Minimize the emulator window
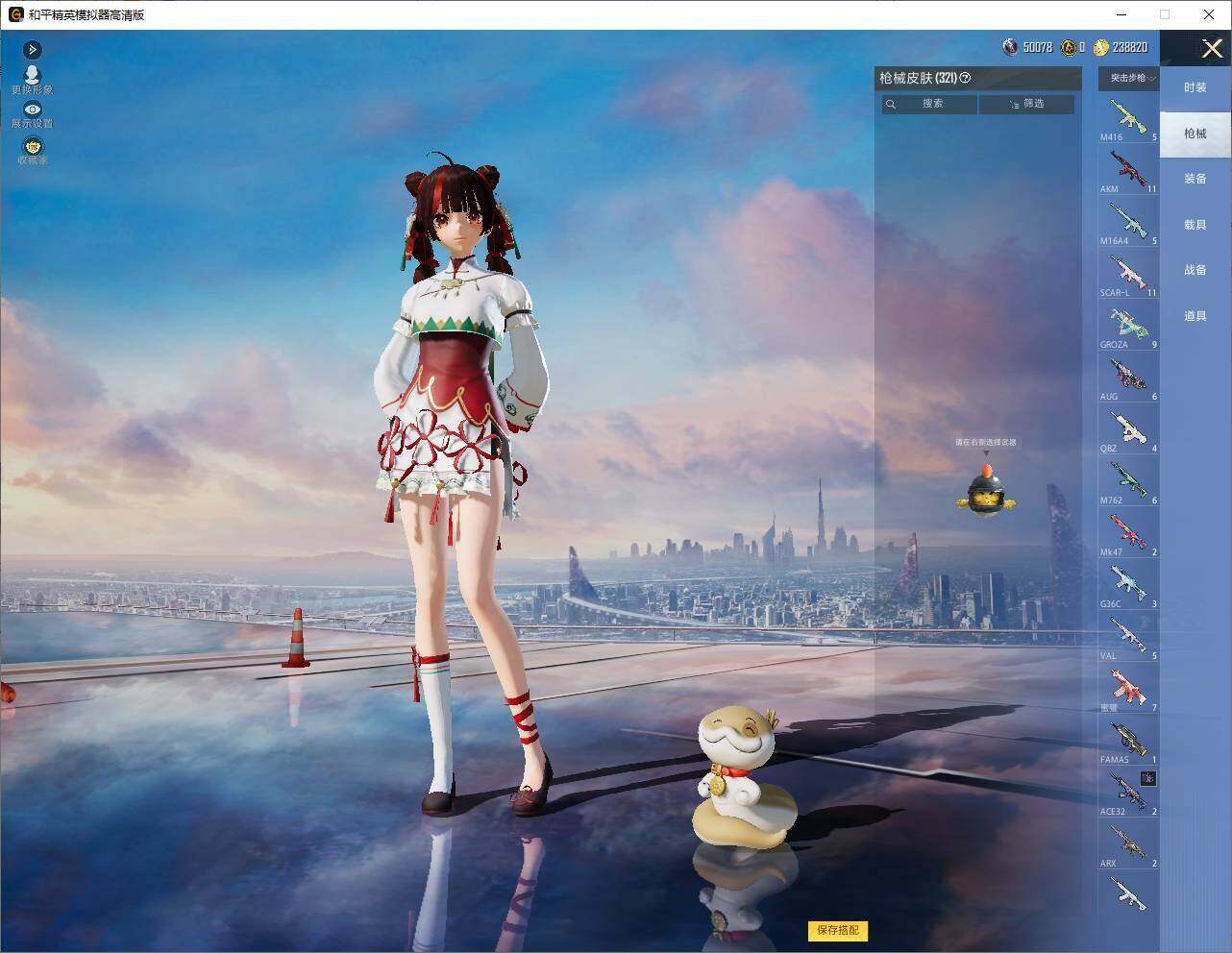 point(1121,14)
